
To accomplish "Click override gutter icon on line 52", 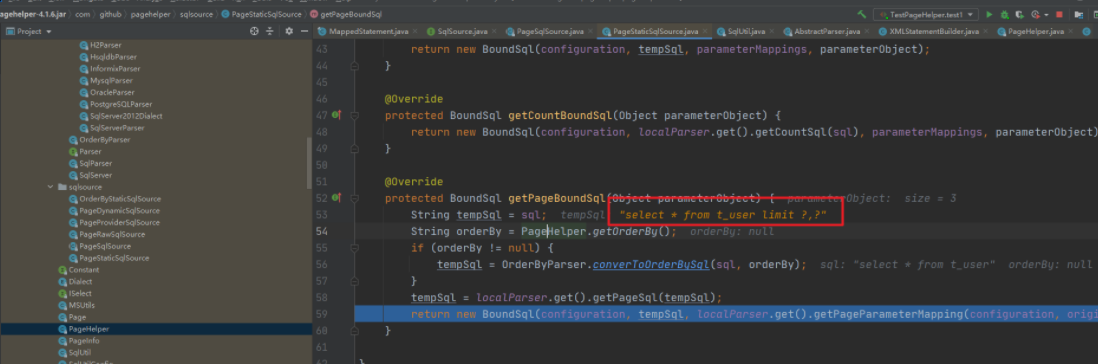I will point(336,198).
